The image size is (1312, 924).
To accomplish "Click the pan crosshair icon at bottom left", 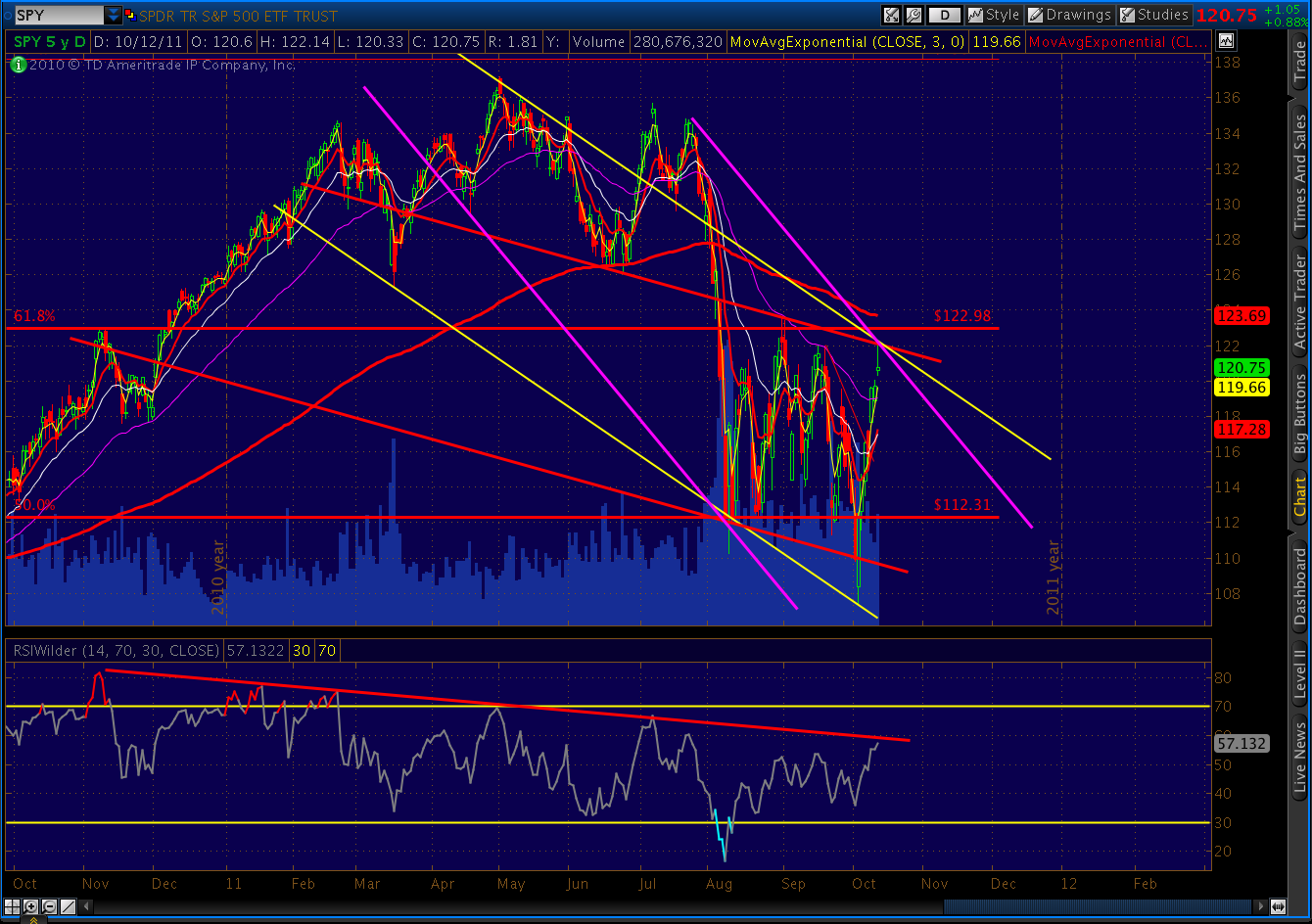I will (12, 906).
